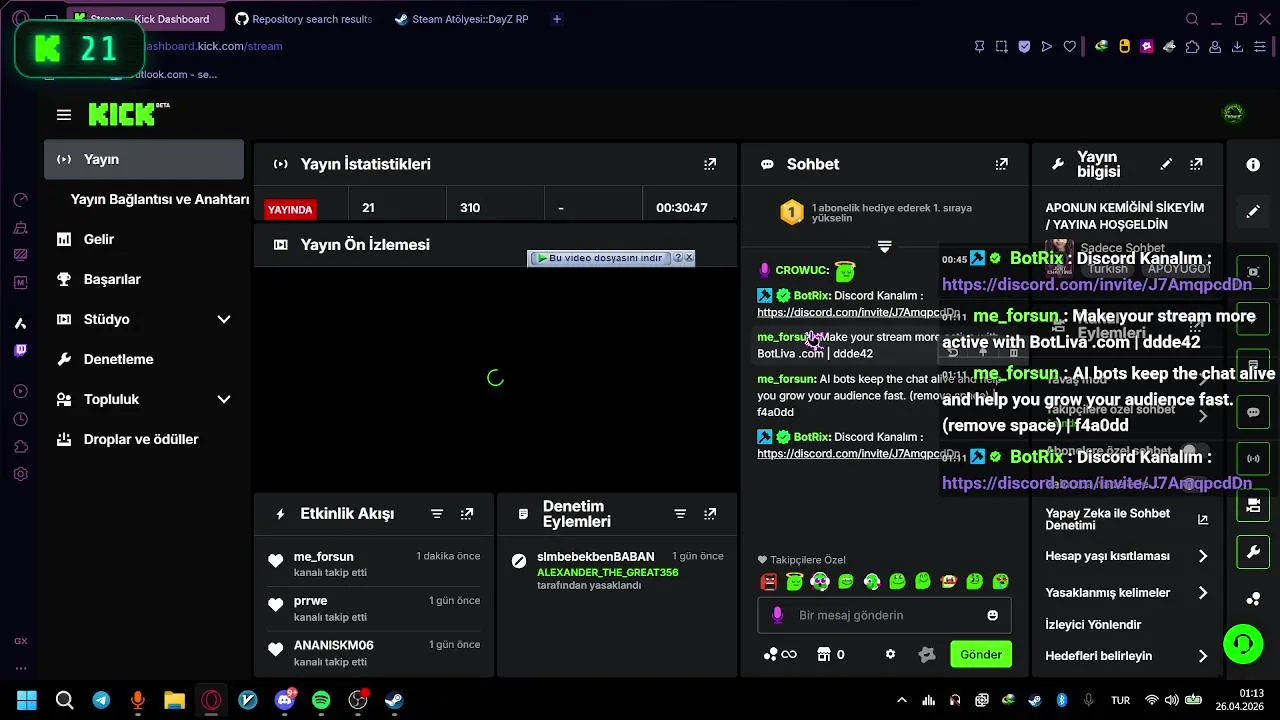Viewport: 1280px width, 720px height.
Task: Pop out the Sohbet chat panel
Action: tap(1001, 164)
